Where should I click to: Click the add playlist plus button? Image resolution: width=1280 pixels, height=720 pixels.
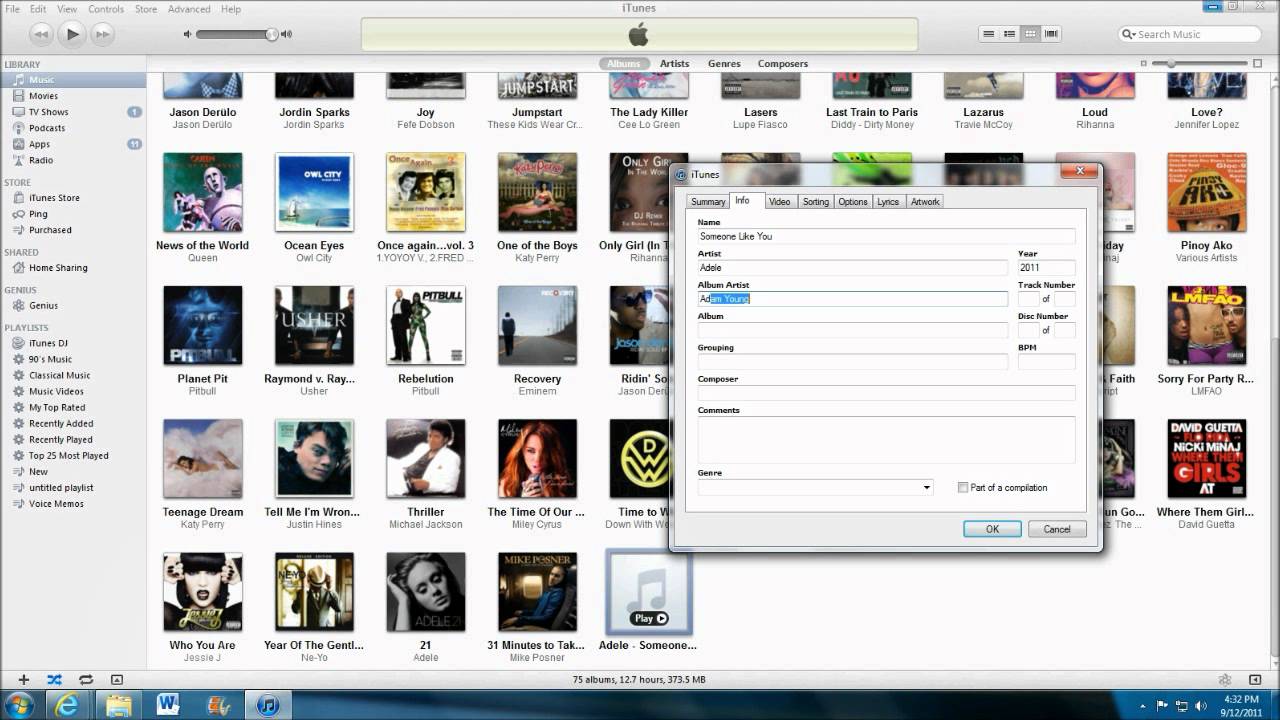[24, 679]
